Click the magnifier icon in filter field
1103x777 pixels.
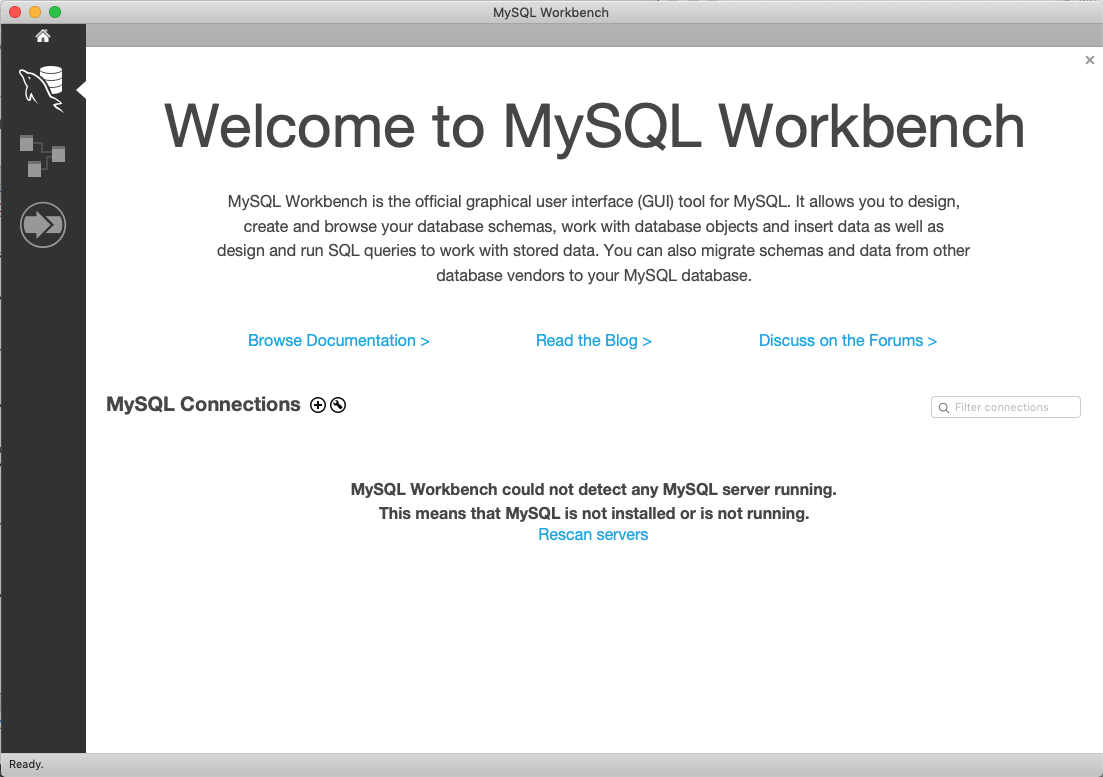coord(944,408)
